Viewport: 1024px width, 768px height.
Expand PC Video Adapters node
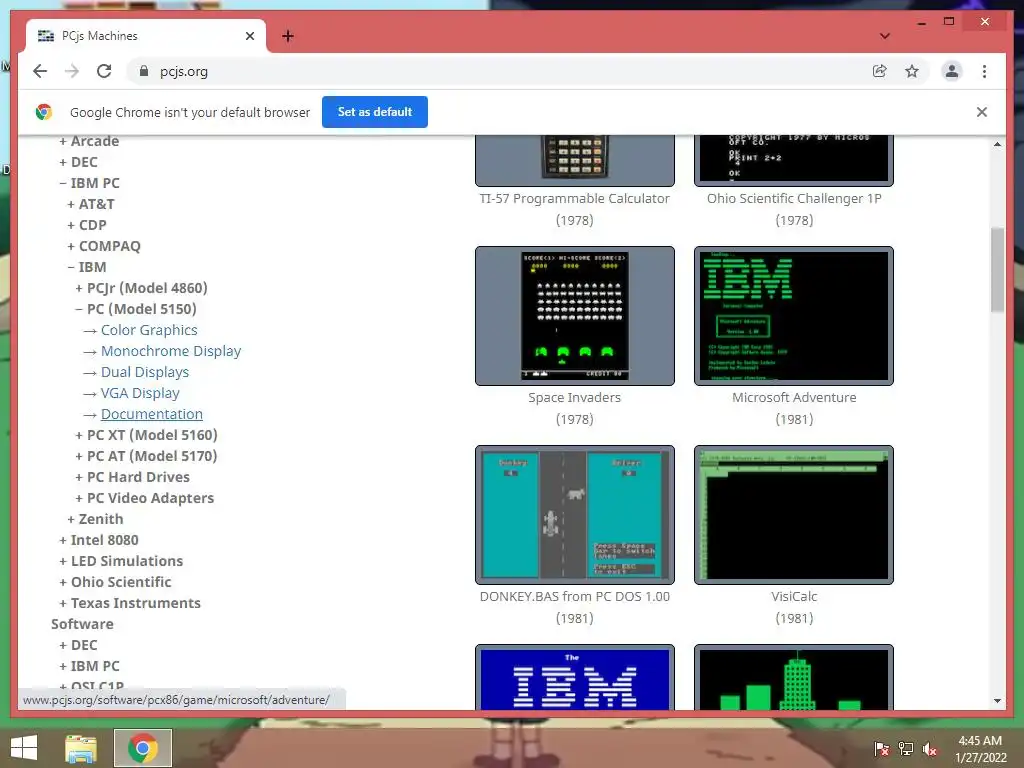tap(144, 498)
